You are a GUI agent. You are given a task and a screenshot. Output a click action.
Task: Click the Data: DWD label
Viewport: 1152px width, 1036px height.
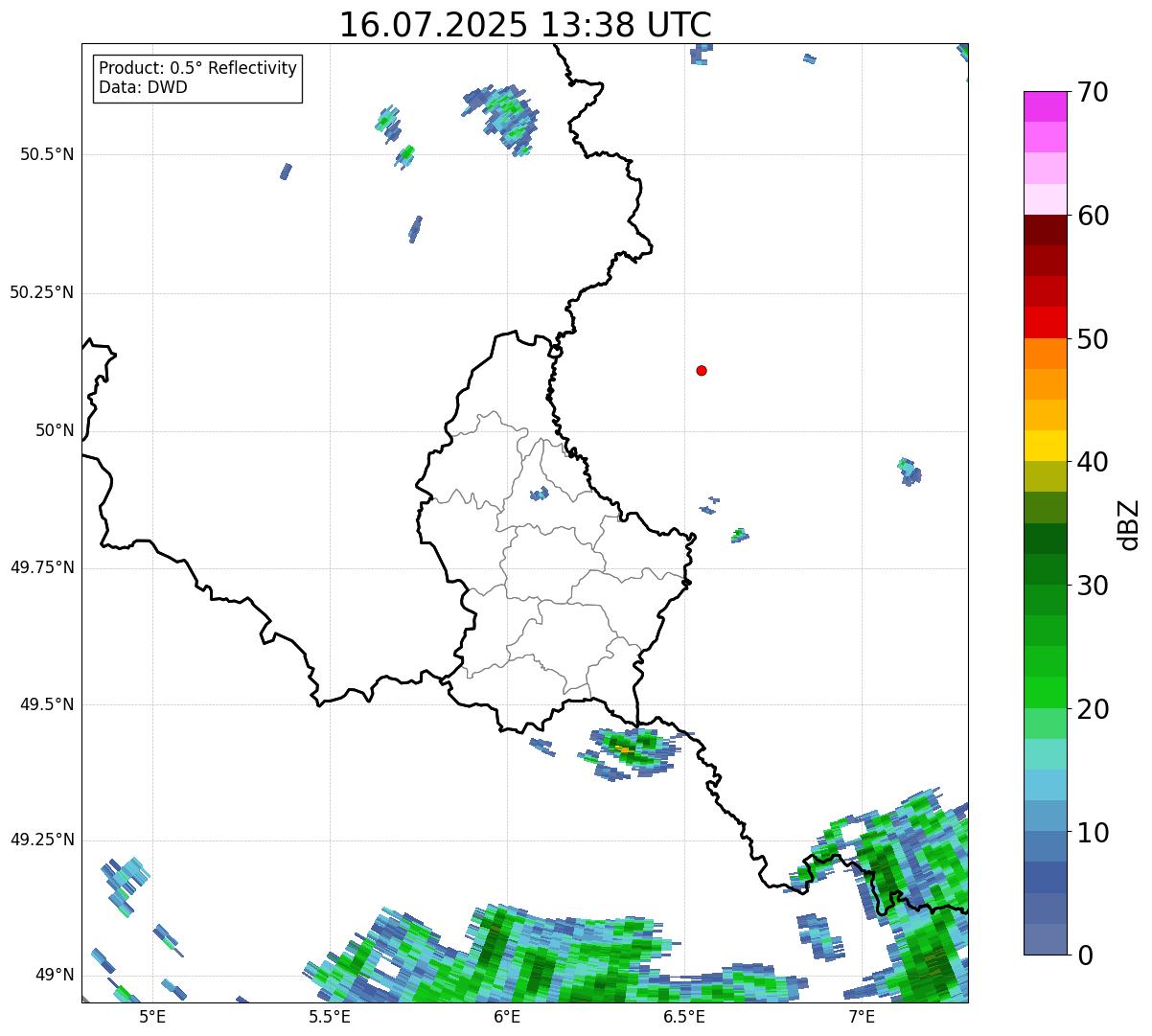pyautogui.click(x=143, y=87)
